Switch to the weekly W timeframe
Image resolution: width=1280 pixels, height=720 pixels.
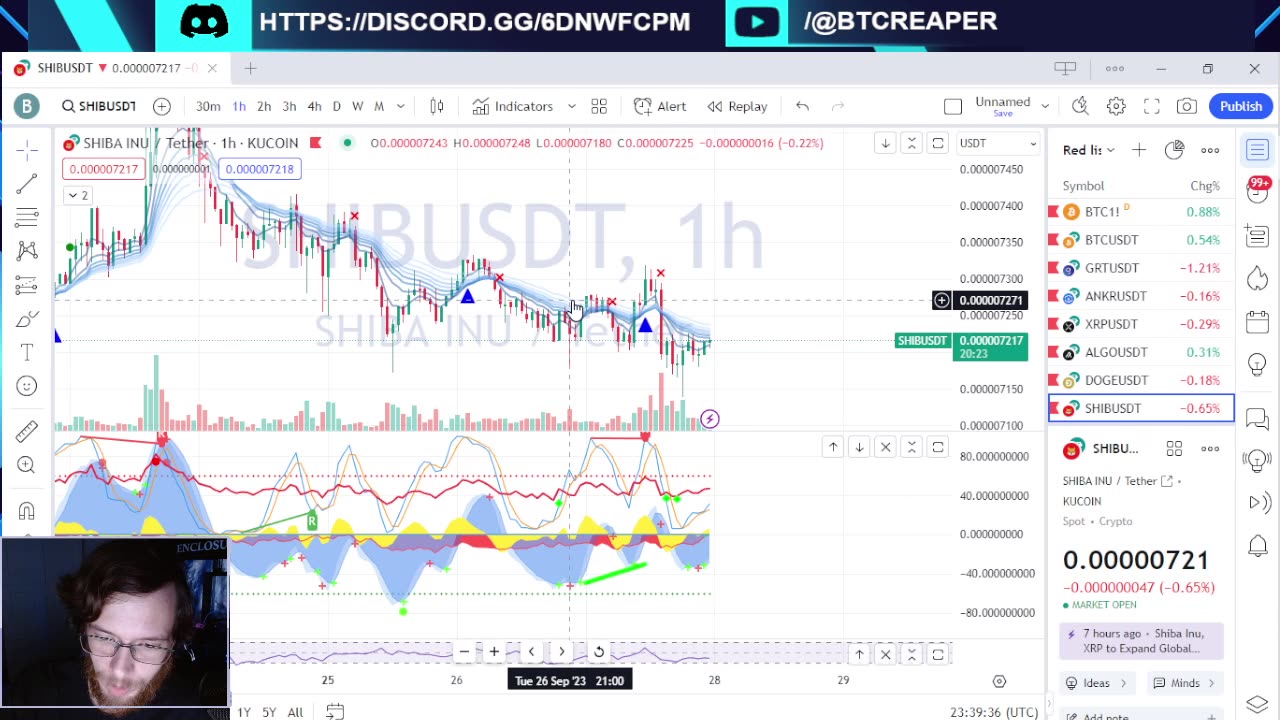click(357, 106)
